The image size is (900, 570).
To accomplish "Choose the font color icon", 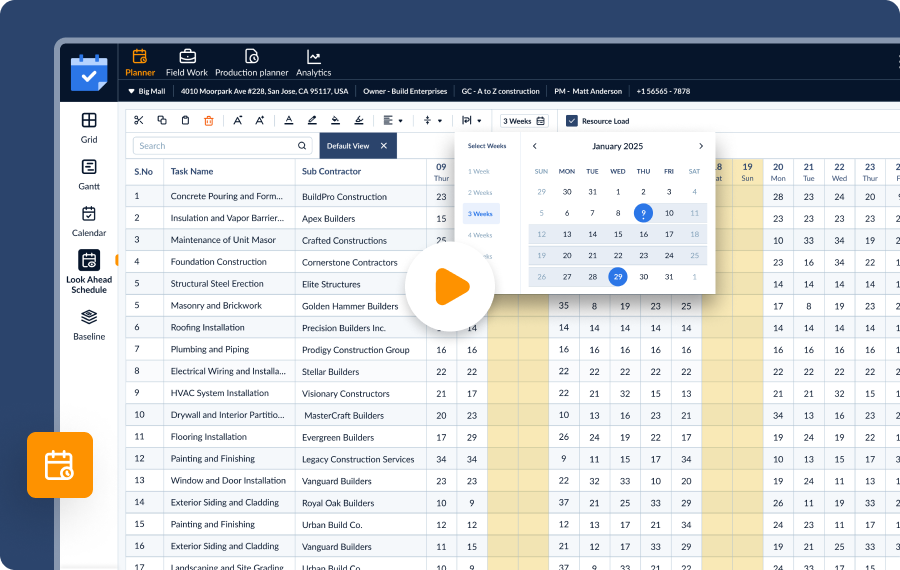I will pos(289,121).
